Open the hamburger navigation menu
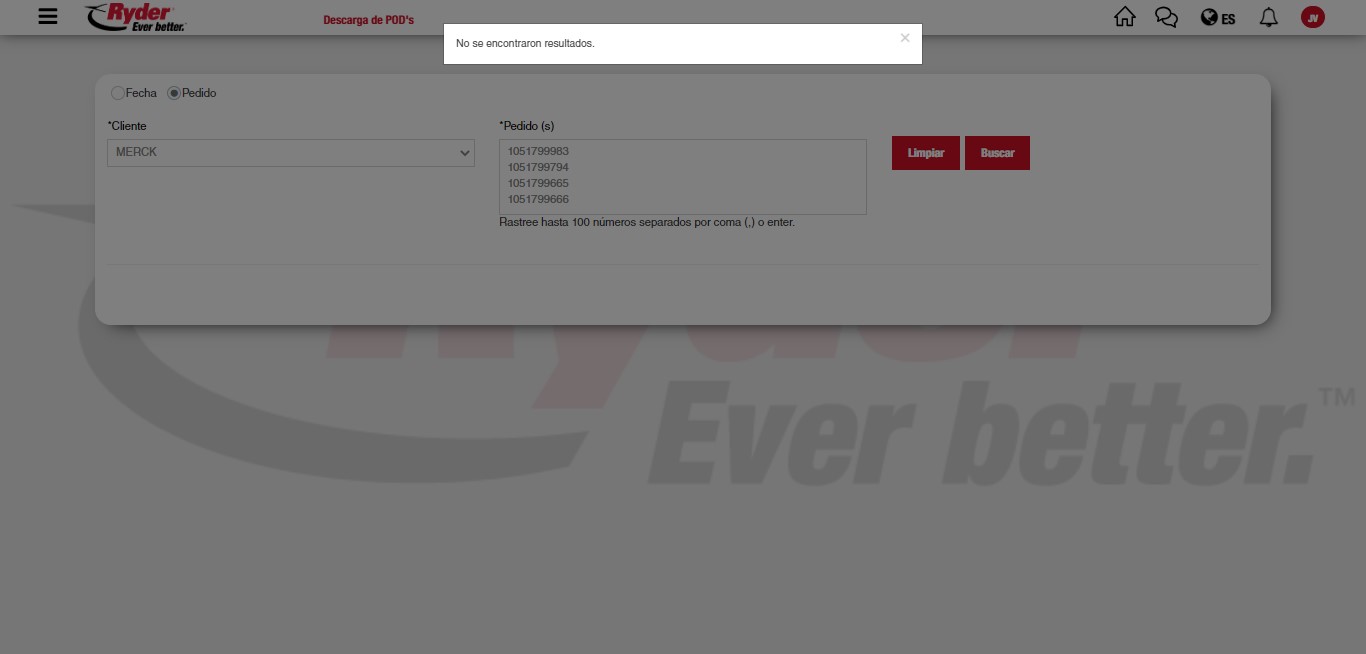 (47, 17)
